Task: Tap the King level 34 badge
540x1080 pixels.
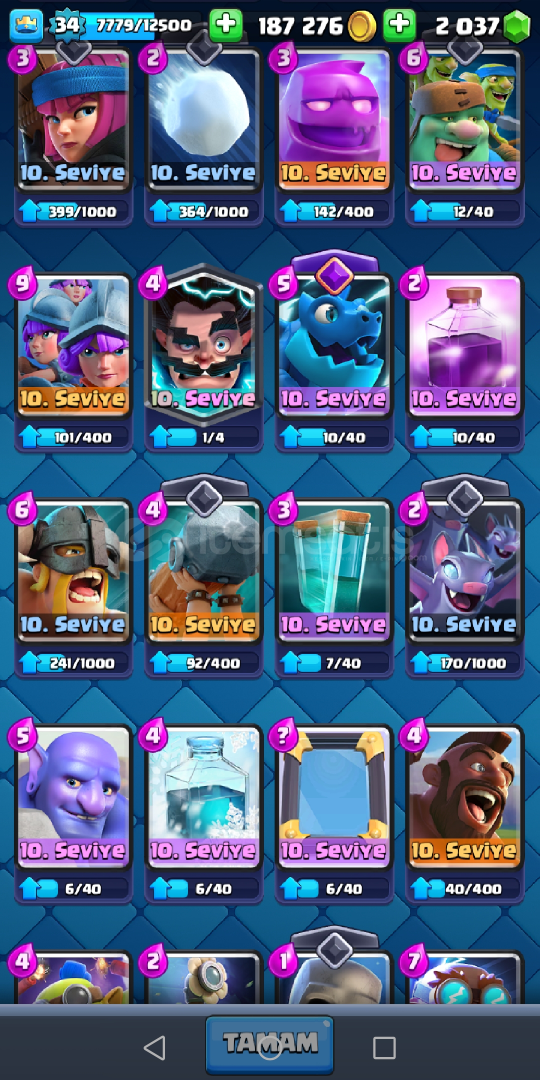Action: point(66,25)
